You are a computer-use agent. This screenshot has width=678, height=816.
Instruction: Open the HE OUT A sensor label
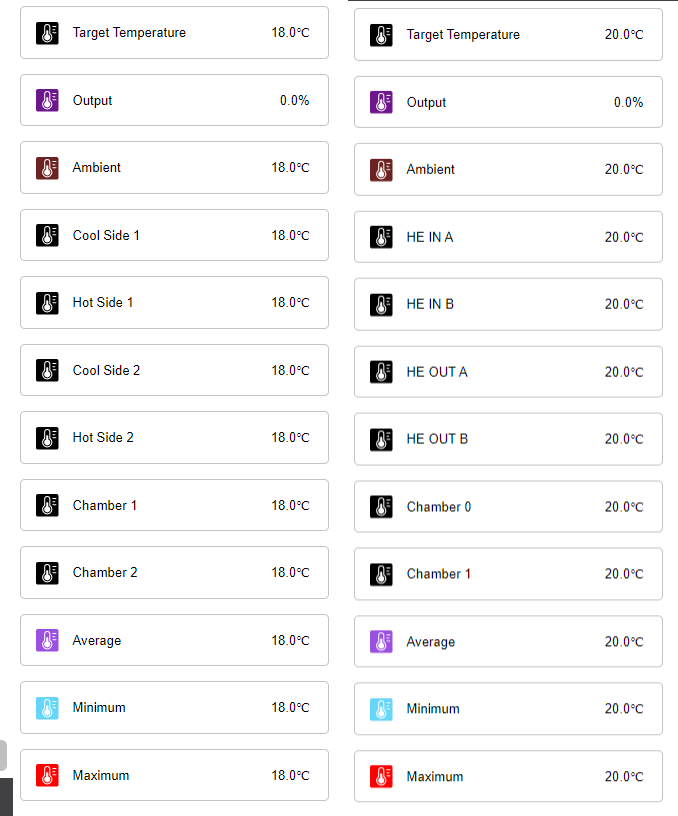pyautogui.click(x=437, y=372)
